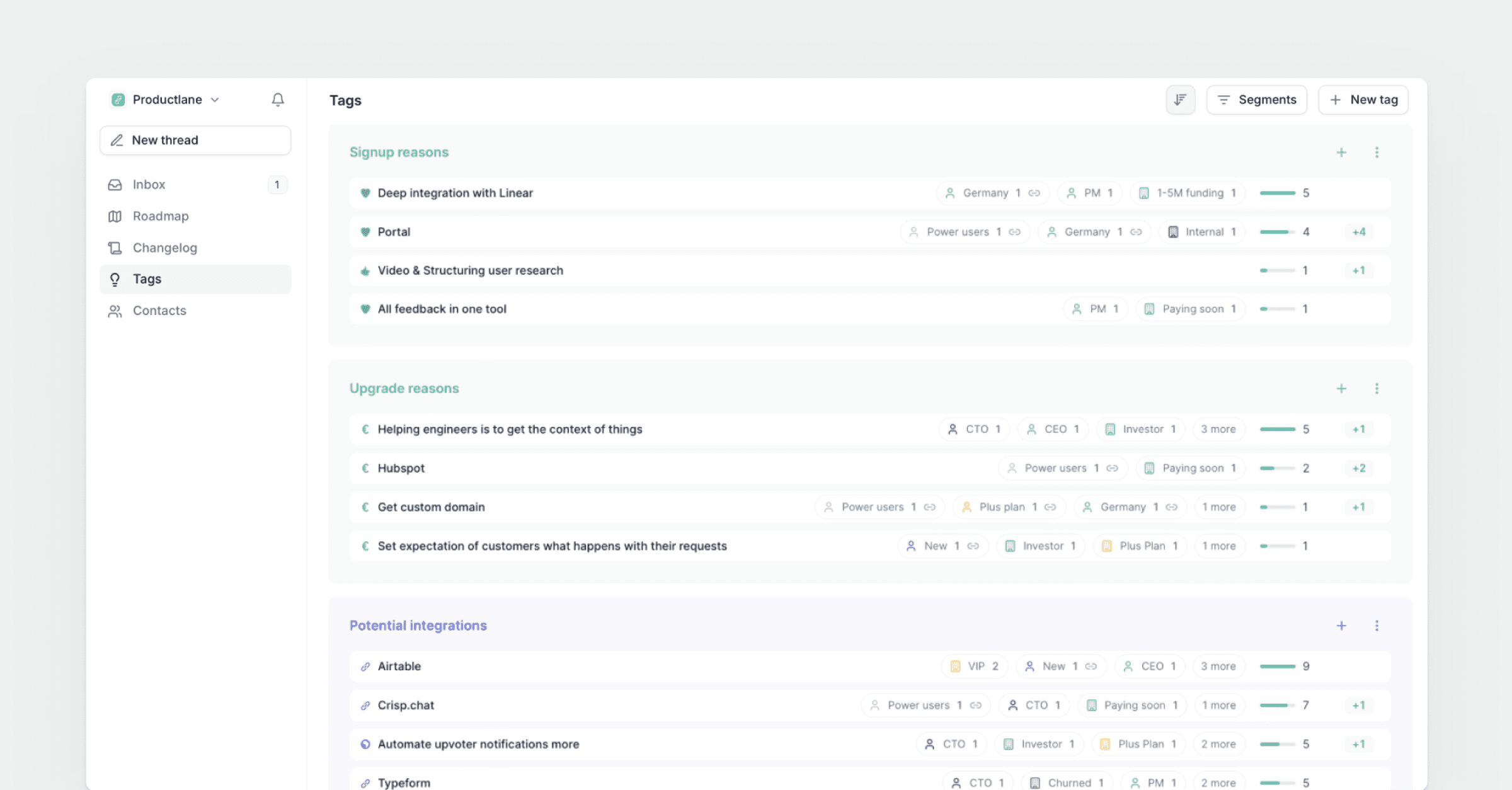1512x790 pixels.
Task: Expand '3 more' segments on Airtable row
Action: pyautogui.click(x=1218, y=667)
